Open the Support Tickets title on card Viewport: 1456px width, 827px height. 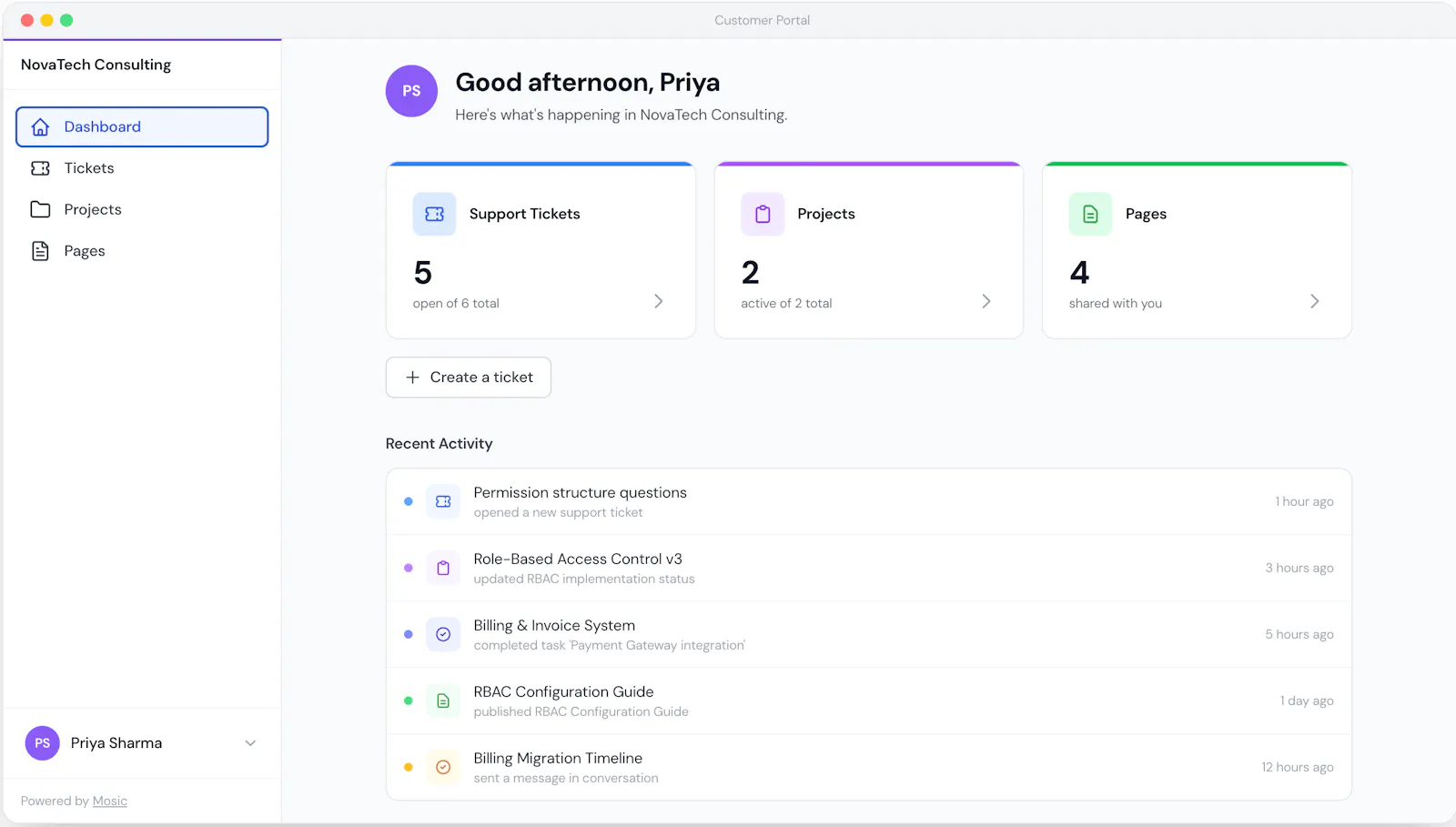[x=524, y=214]
